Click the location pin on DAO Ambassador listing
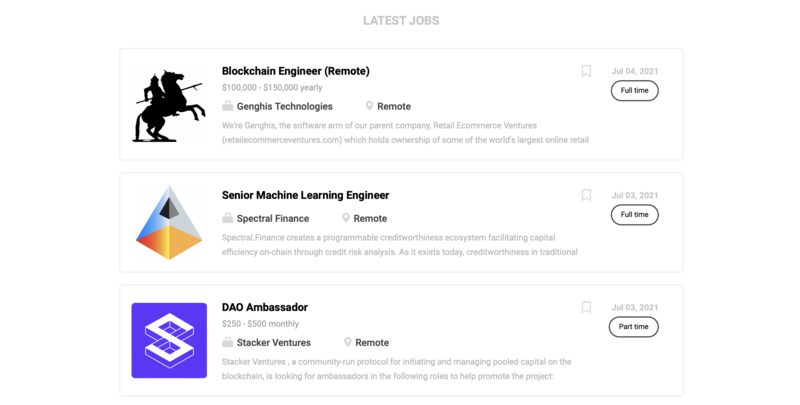Image resolution: width=800 pixels, height=405 pixels. point(348,342)
